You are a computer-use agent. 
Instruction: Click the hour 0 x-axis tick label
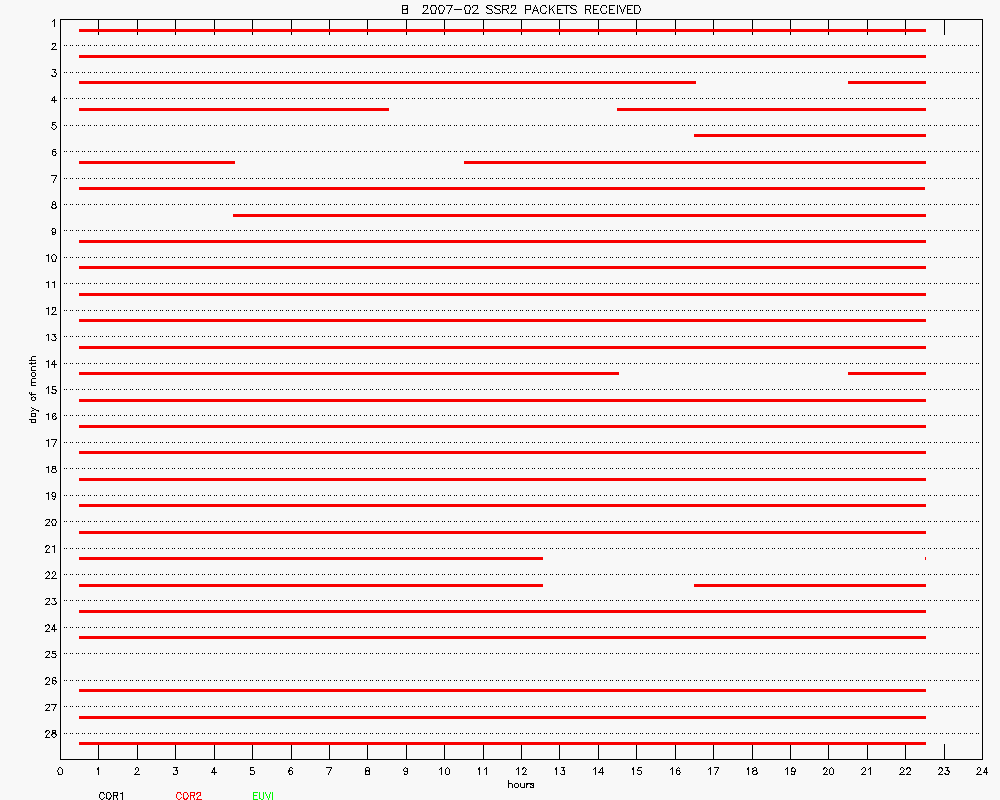coord(60,771)
